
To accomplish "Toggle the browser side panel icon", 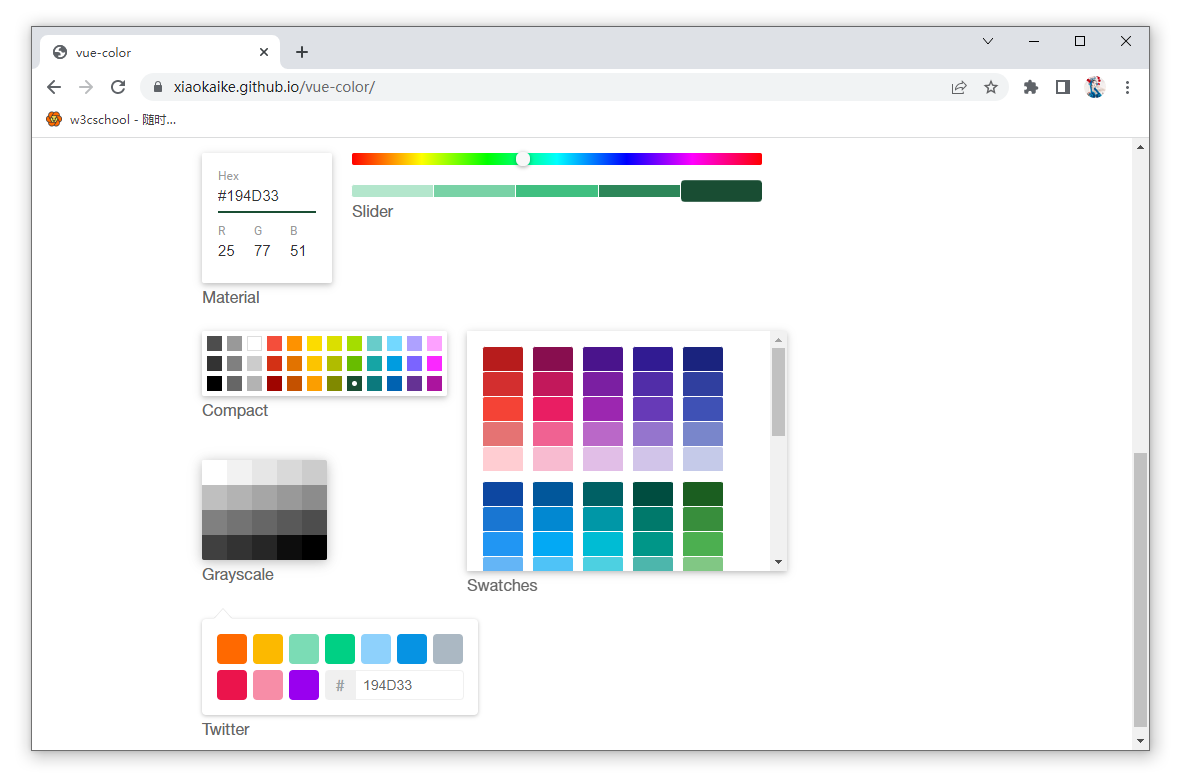I will tap(1063, 87).
